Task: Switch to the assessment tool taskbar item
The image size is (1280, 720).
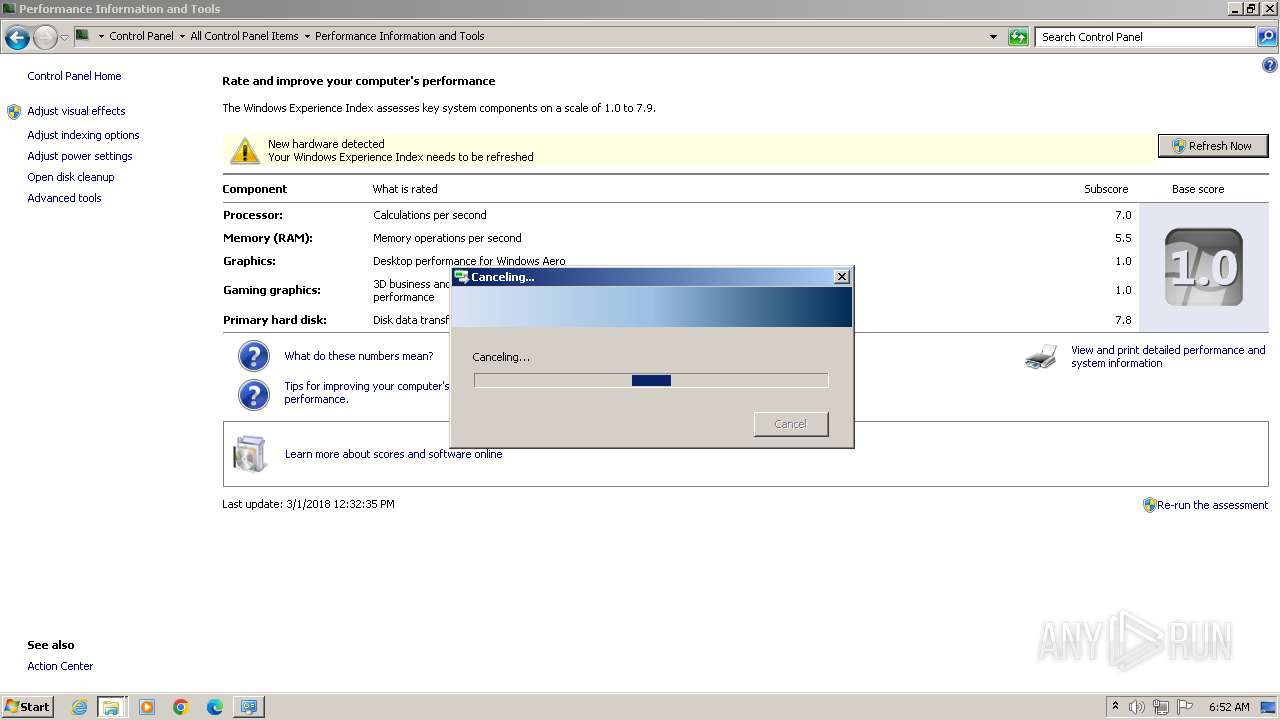Action: (249, 707)
